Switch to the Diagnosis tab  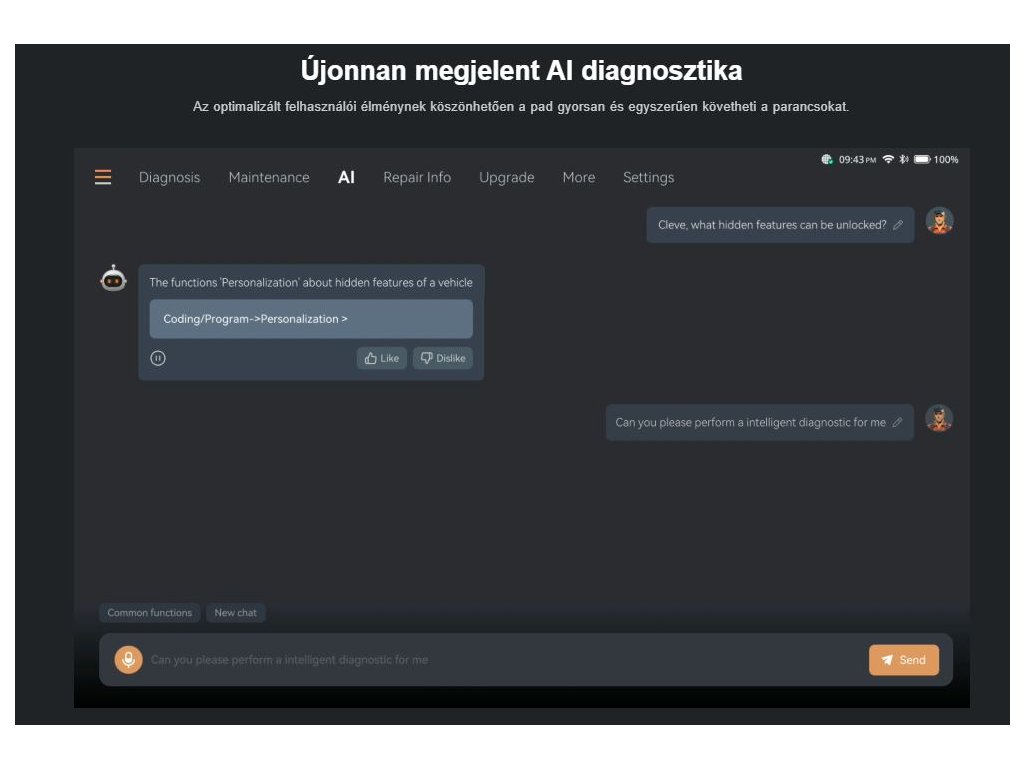tap(169, 177)
